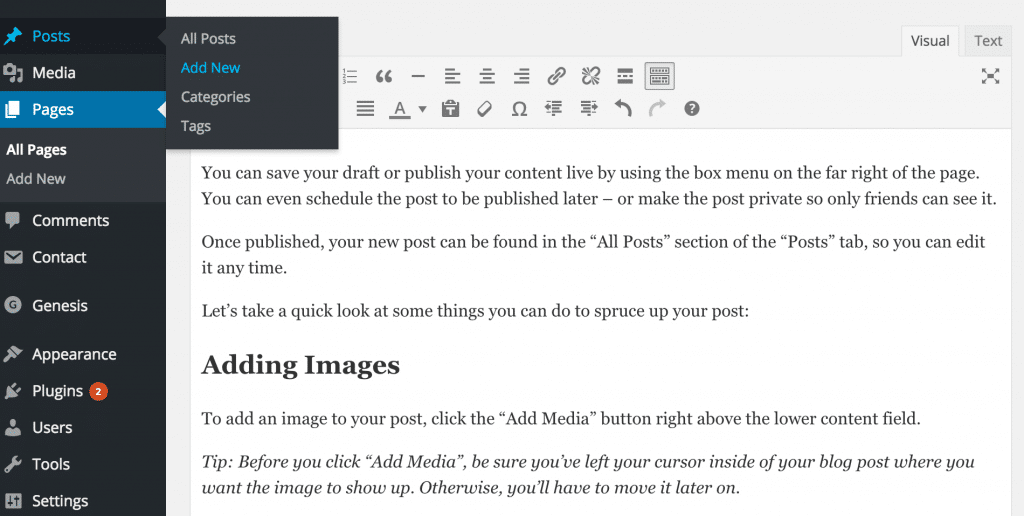The width and height of the screenshot is (1024, 516).
Task: Decrease the paragraph indent
Action: point(554,108)
